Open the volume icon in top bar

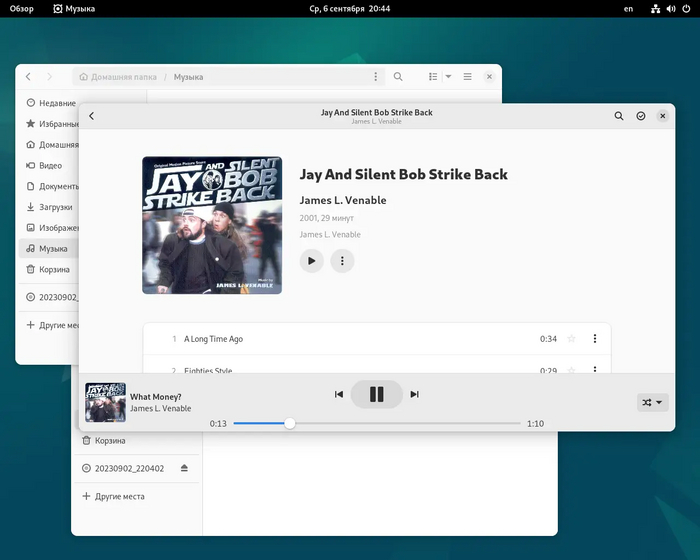pyautogui.click(x=671, y=8)
